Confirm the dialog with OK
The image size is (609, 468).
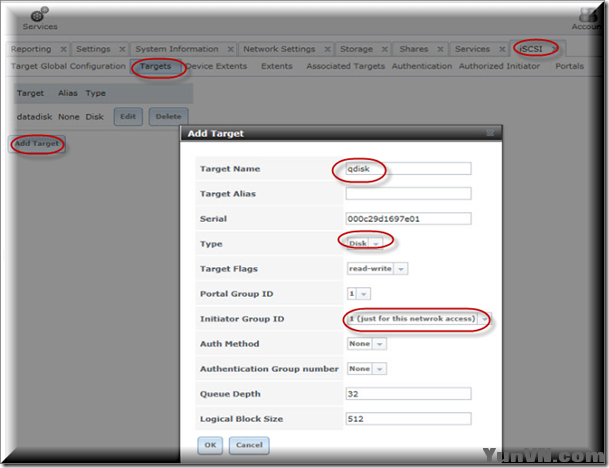[x=210, y=445]
